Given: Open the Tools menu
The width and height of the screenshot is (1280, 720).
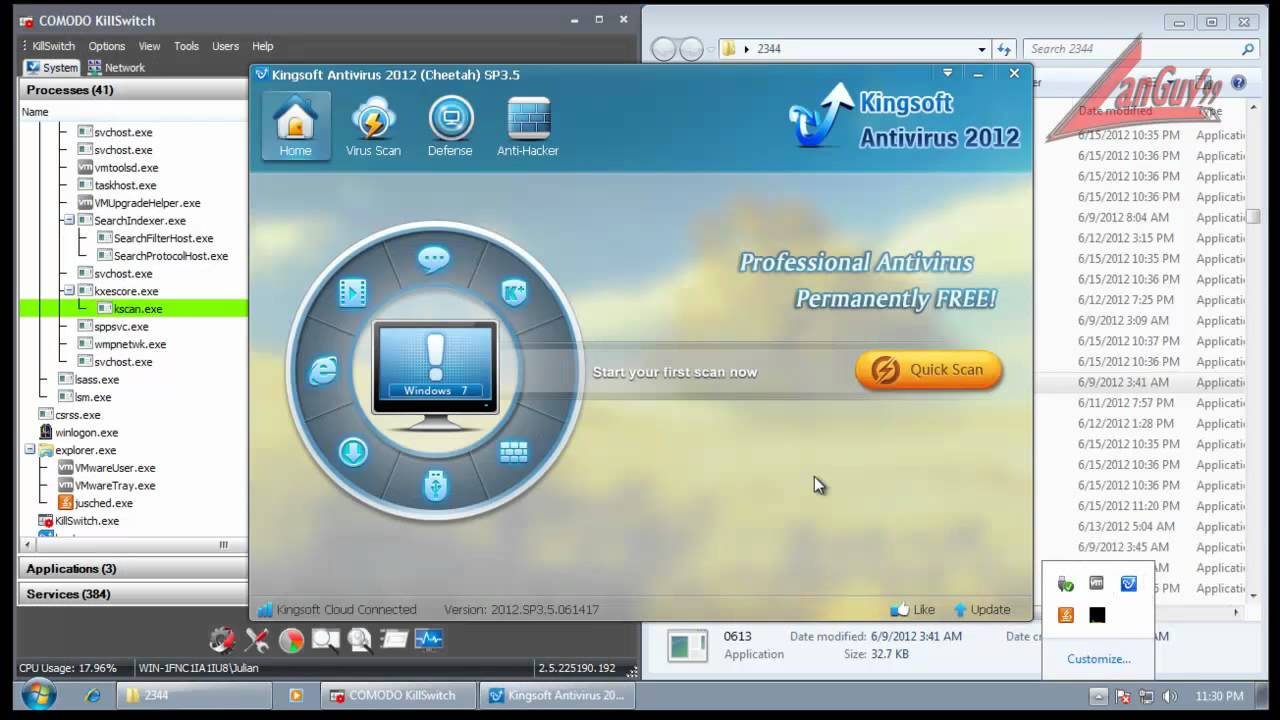Looking at the screenshot, I should click(x=186, y=46).
